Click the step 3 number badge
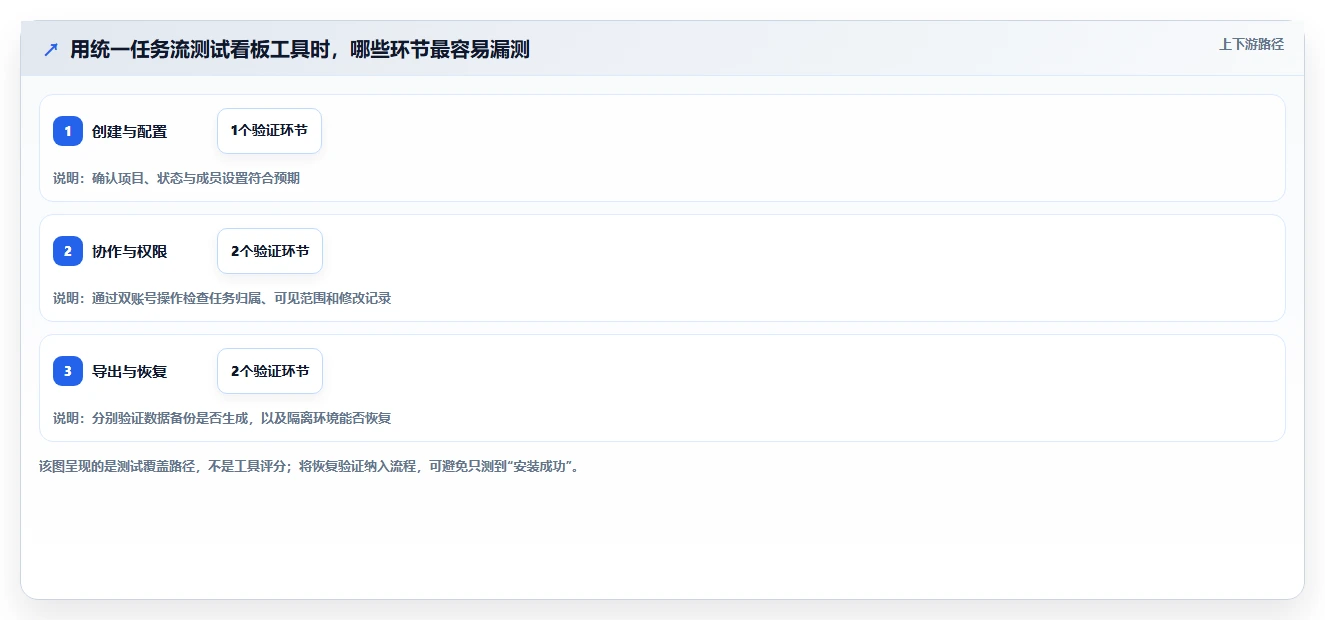1325x620 pixels. pyautogui.click(x=68, y=371)
